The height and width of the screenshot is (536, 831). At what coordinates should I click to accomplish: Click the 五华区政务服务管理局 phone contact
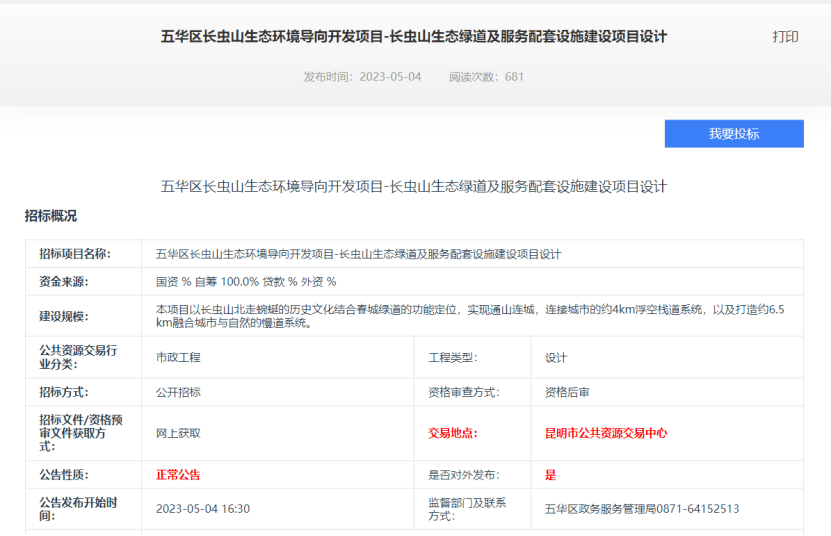coord(642,509)
